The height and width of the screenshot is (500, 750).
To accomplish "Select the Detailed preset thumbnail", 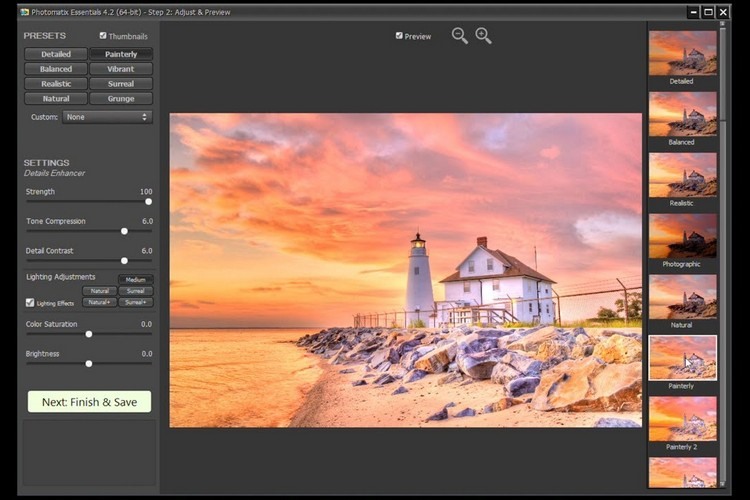I will [682, 52].
